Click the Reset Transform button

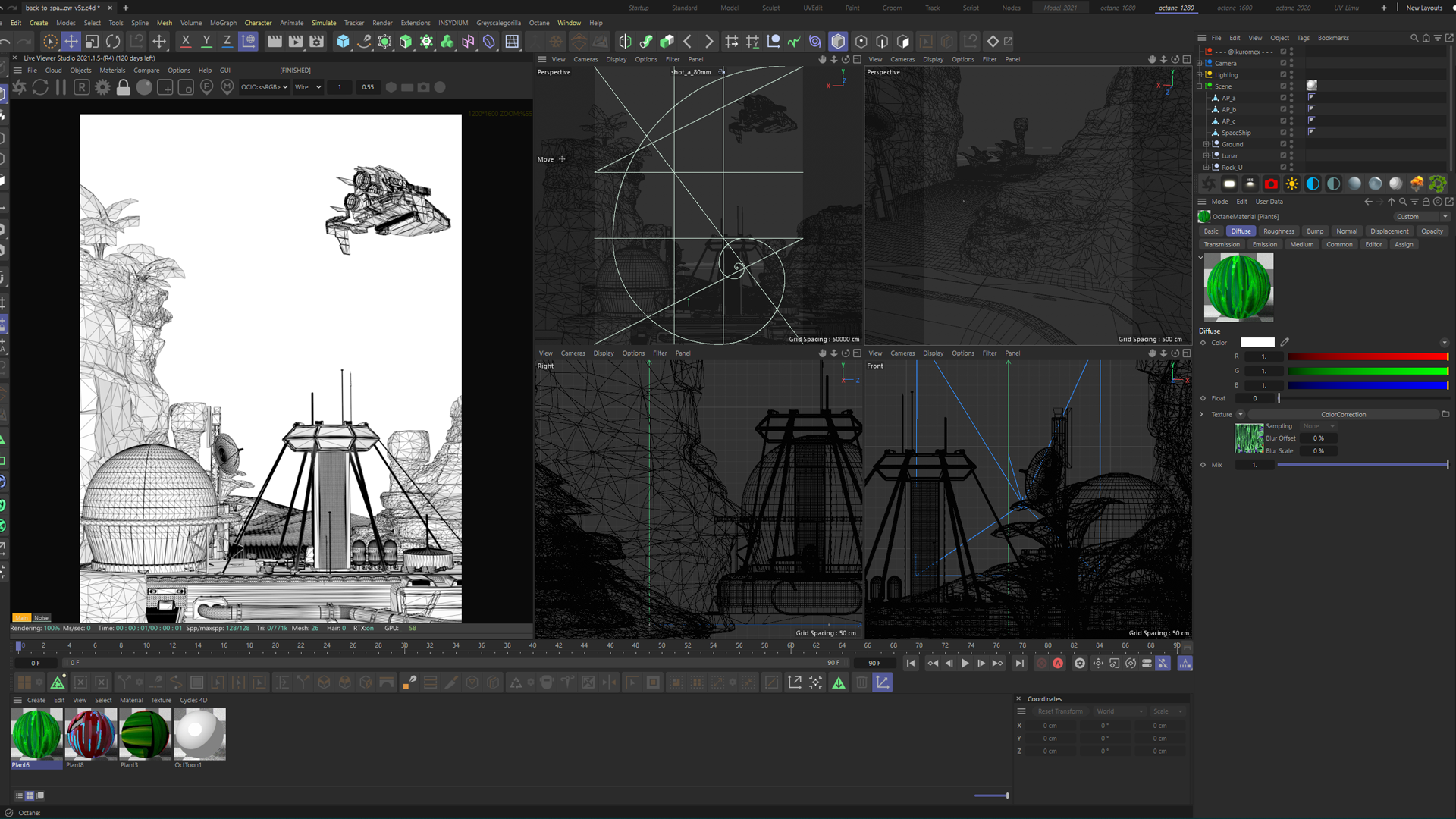coord(1059,711)
